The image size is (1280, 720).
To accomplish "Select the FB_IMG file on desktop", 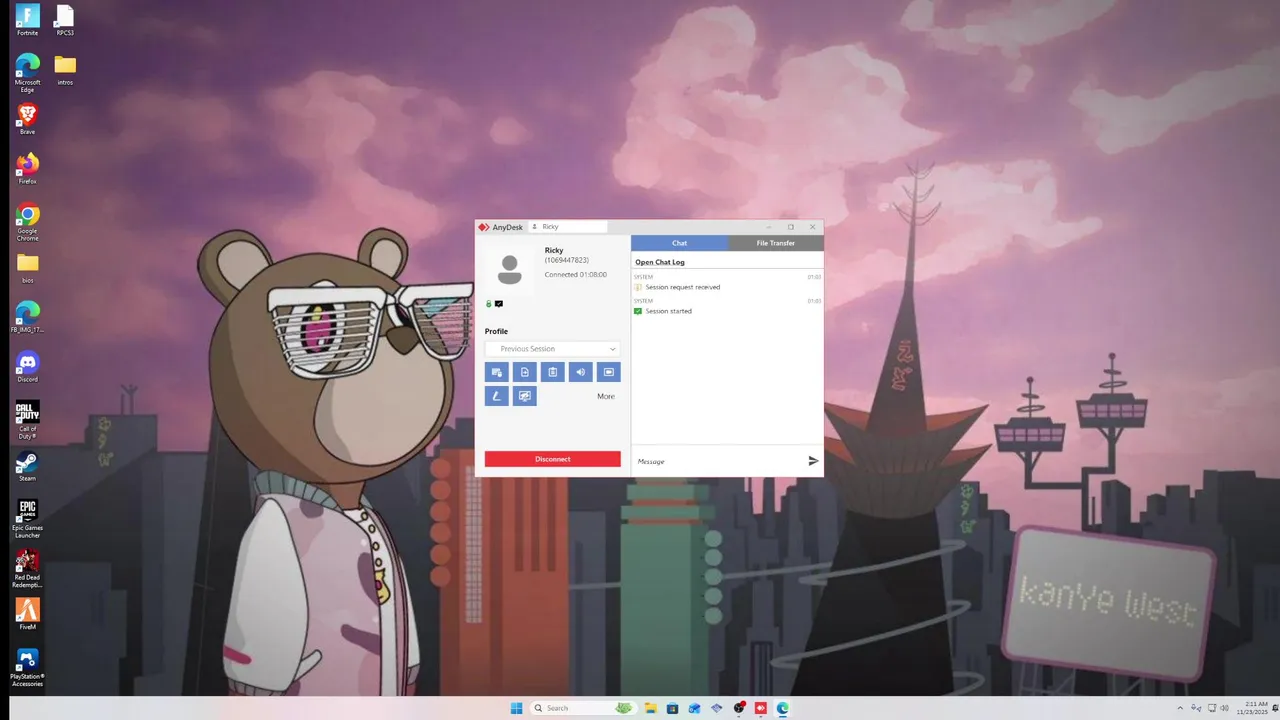I will point(27,316).
